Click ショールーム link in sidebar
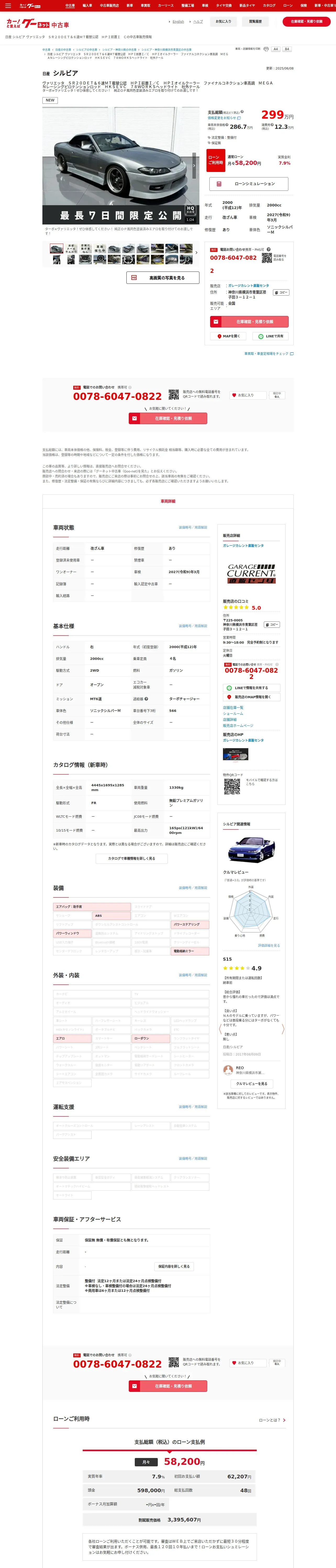The image size is (336, 1568). coord(233,713)
